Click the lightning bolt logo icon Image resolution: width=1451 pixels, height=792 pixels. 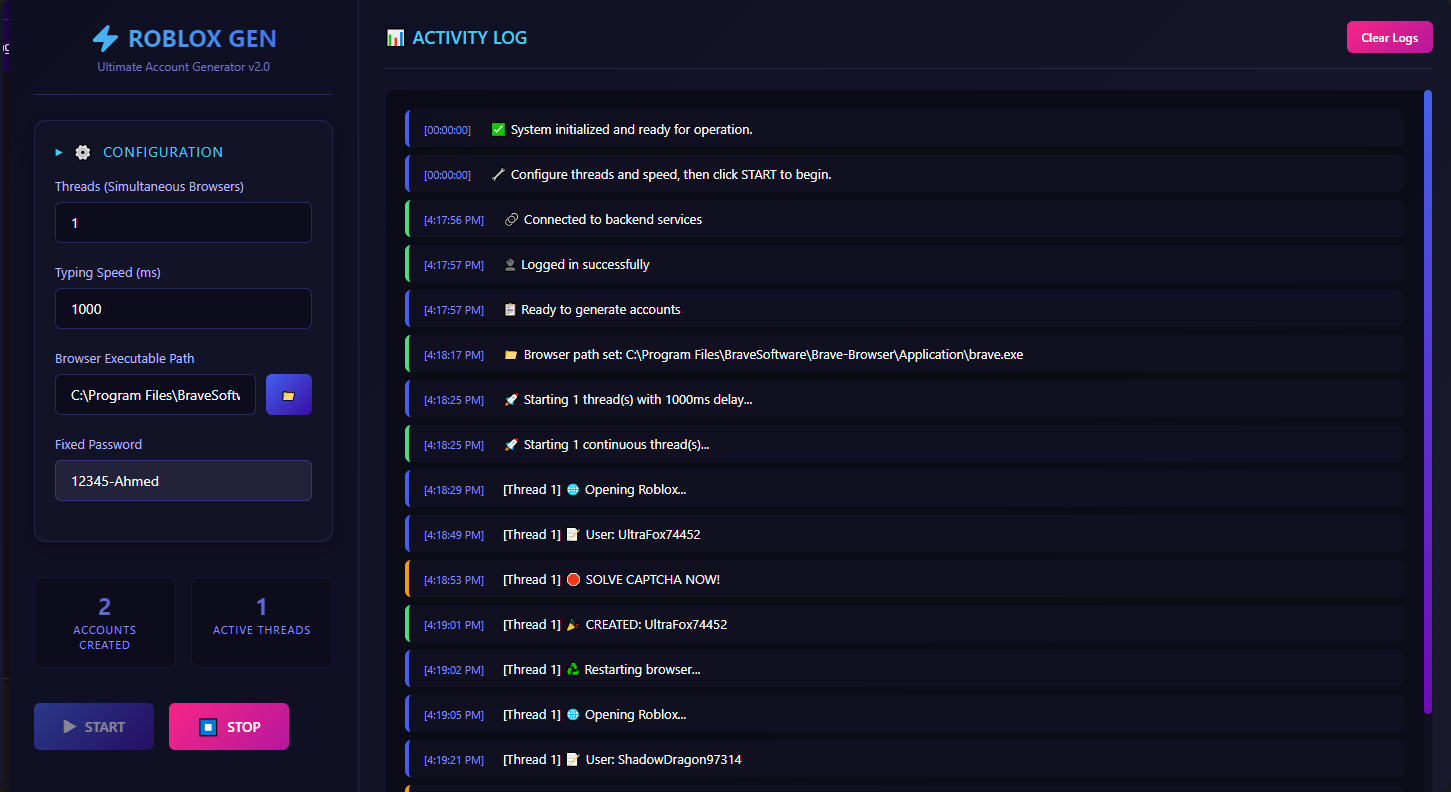[x=105, y=39]
